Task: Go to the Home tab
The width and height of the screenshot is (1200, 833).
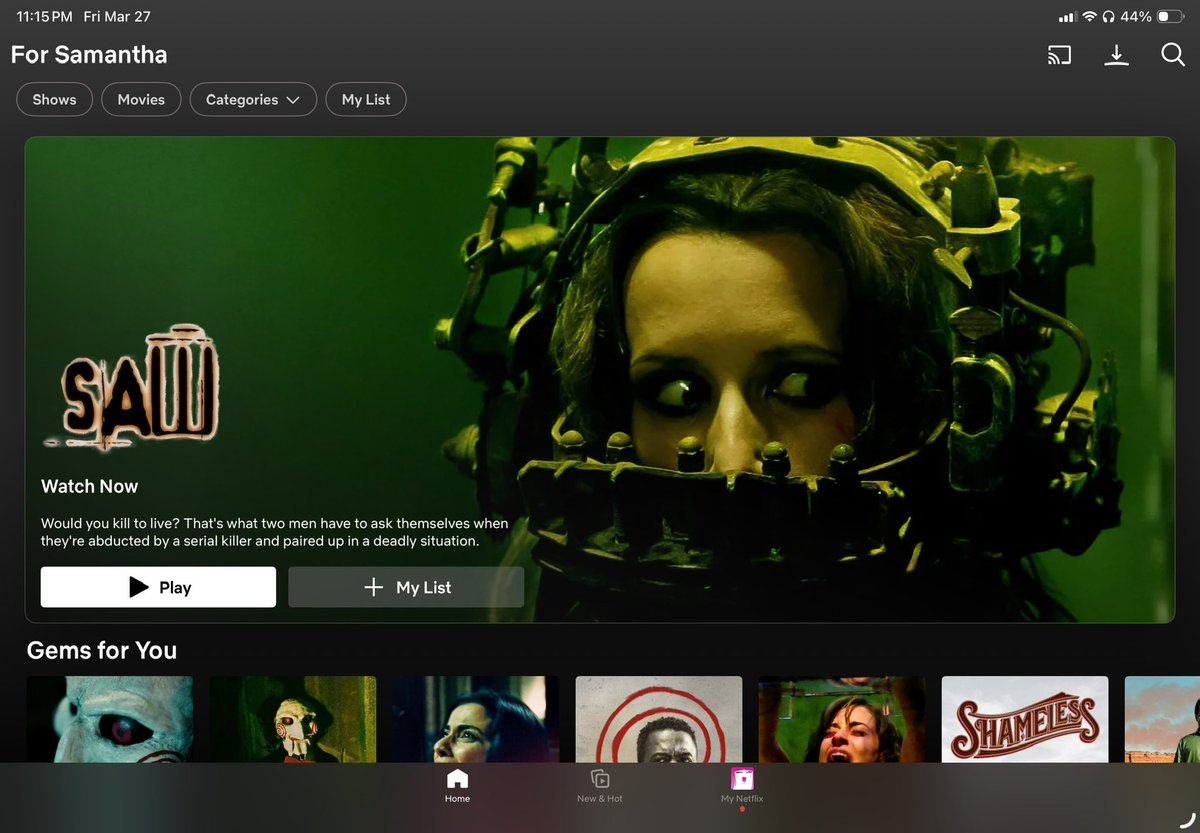Action: (x=457, y=786)
